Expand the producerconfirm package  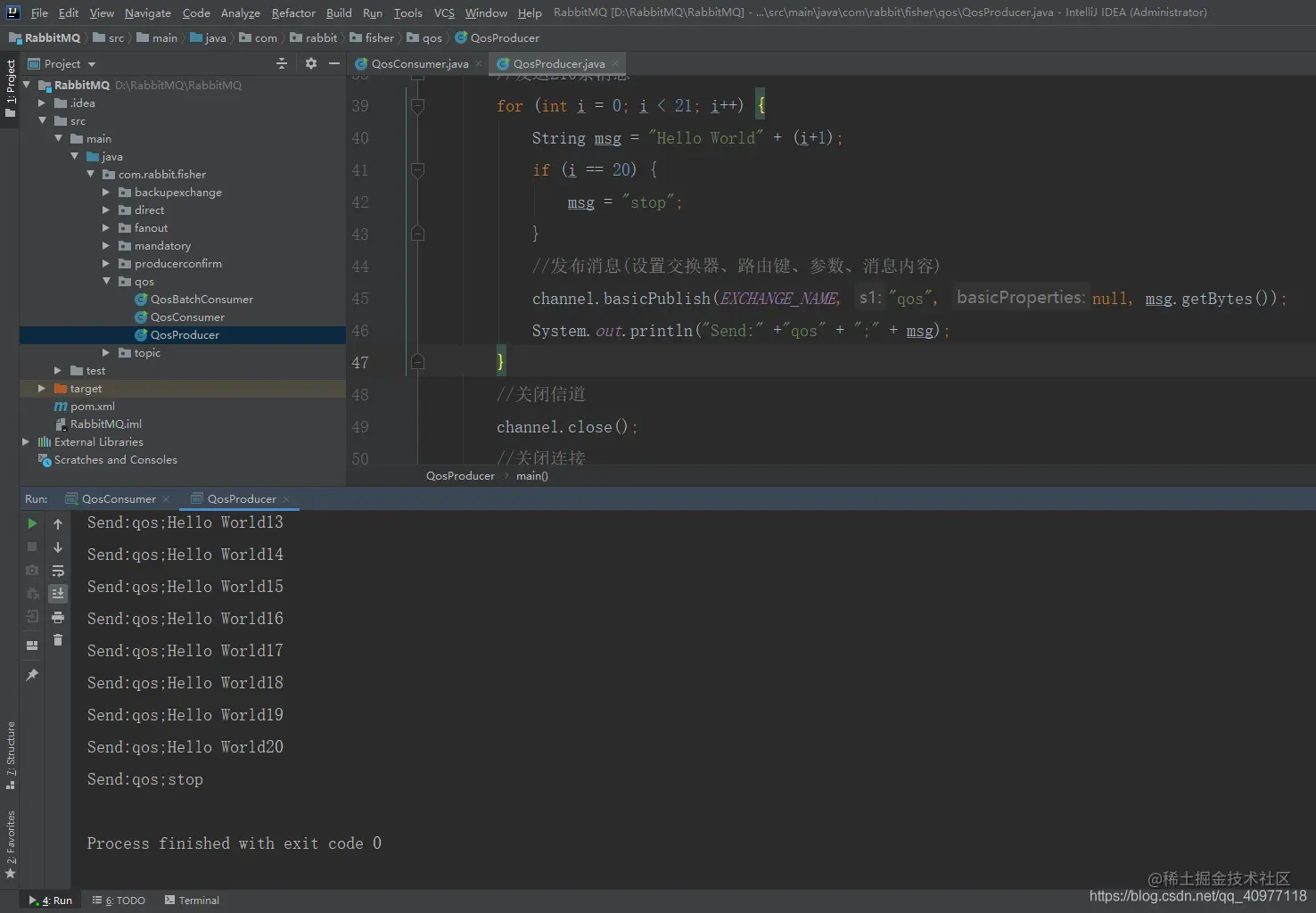pyautogui.click(x=106, y=263)
